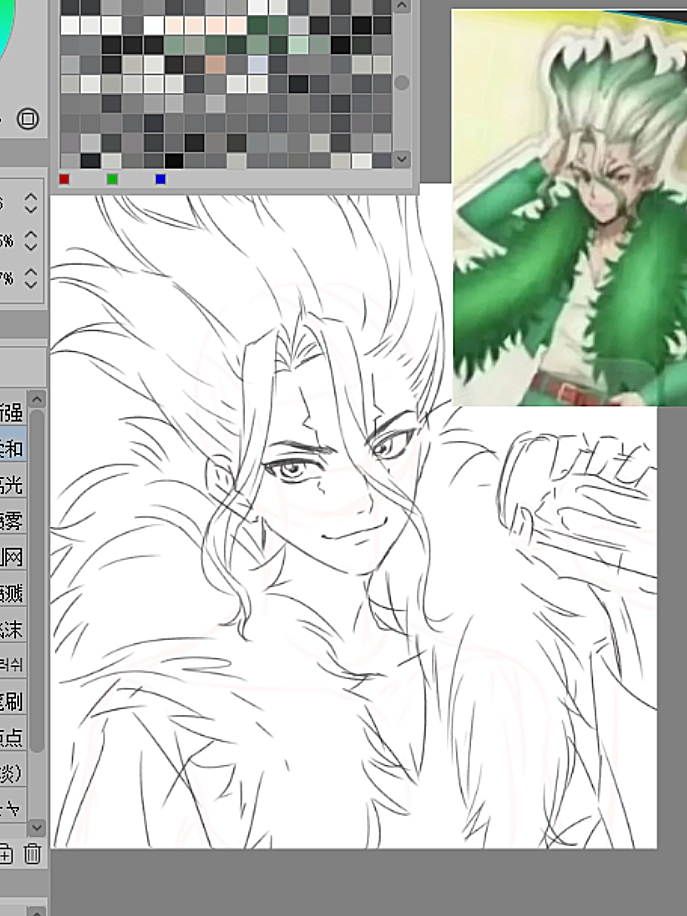Screen dimensions: 687x916
Task: Click the round scroll thumb of the color set
Action: (401, 82)
